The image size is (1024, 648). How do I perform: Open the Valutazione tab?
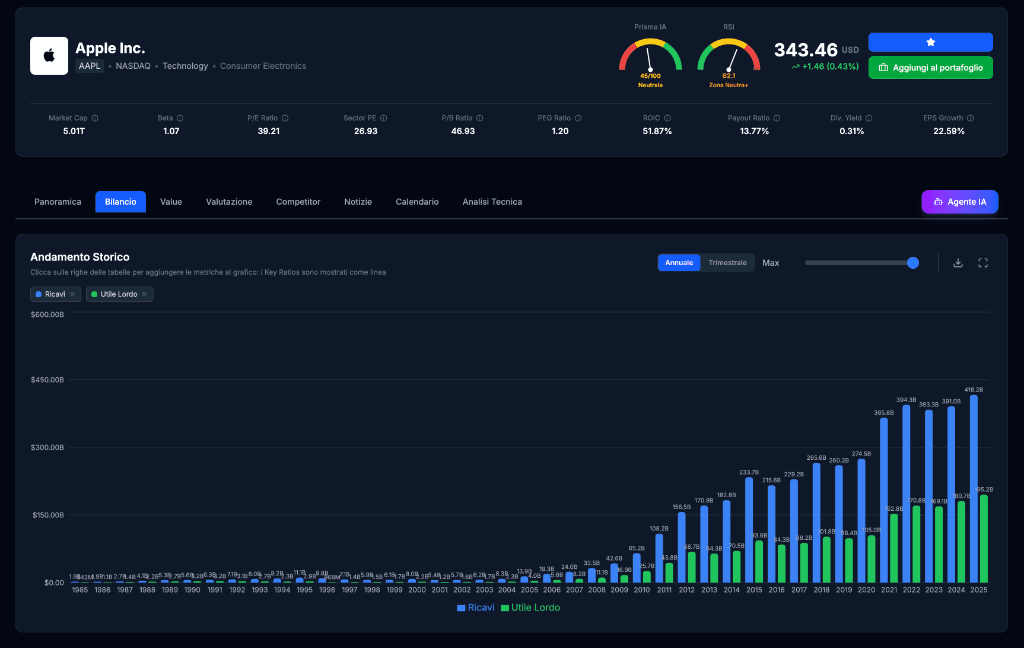click(229, 202)
